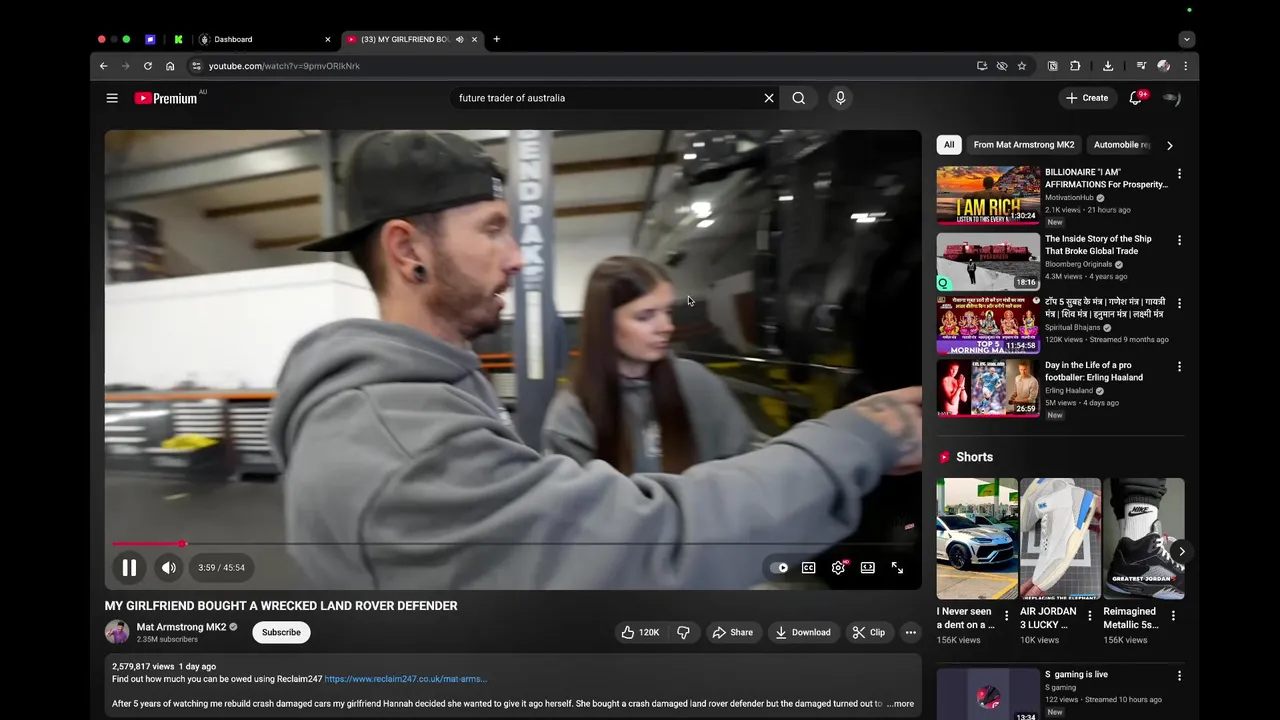Switch to theater mode
1280x720 pixels.
point(868,568)
